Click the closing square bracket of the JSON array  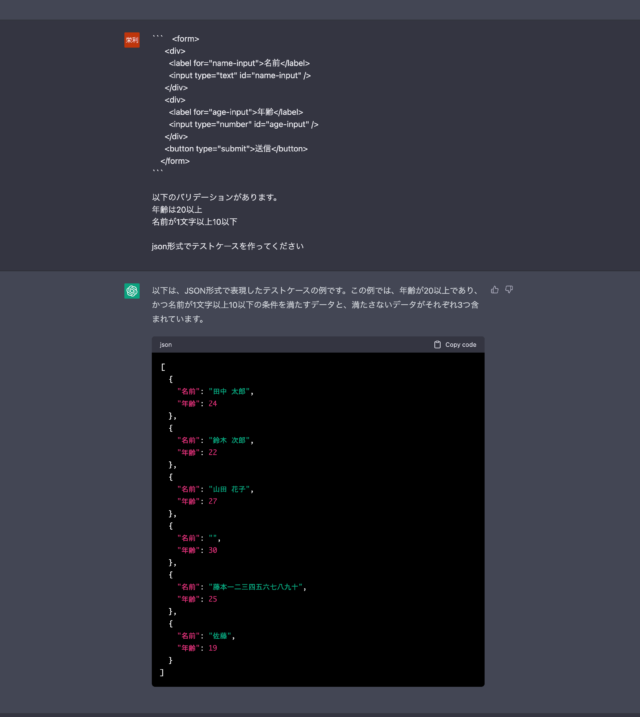[x=162, y=672]
